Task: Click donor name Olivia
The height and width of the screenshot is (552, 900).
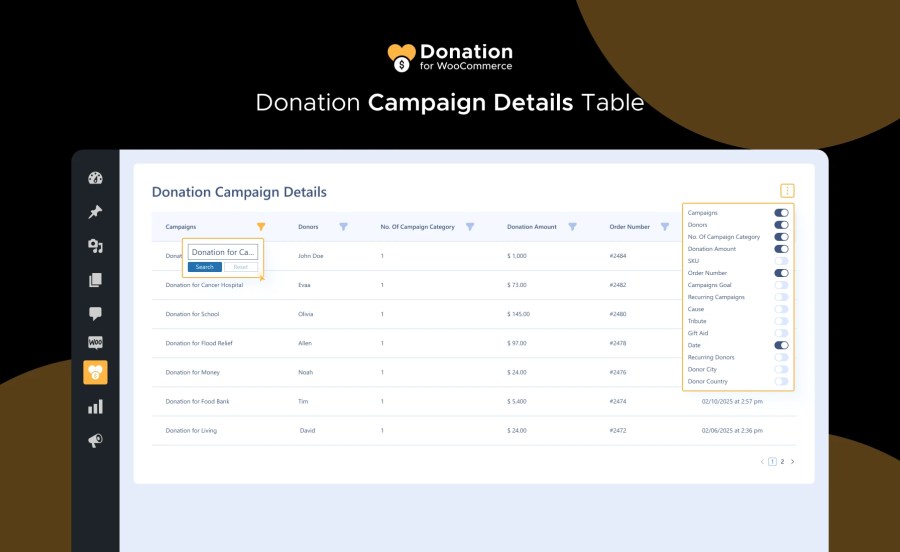Action: 306,314
